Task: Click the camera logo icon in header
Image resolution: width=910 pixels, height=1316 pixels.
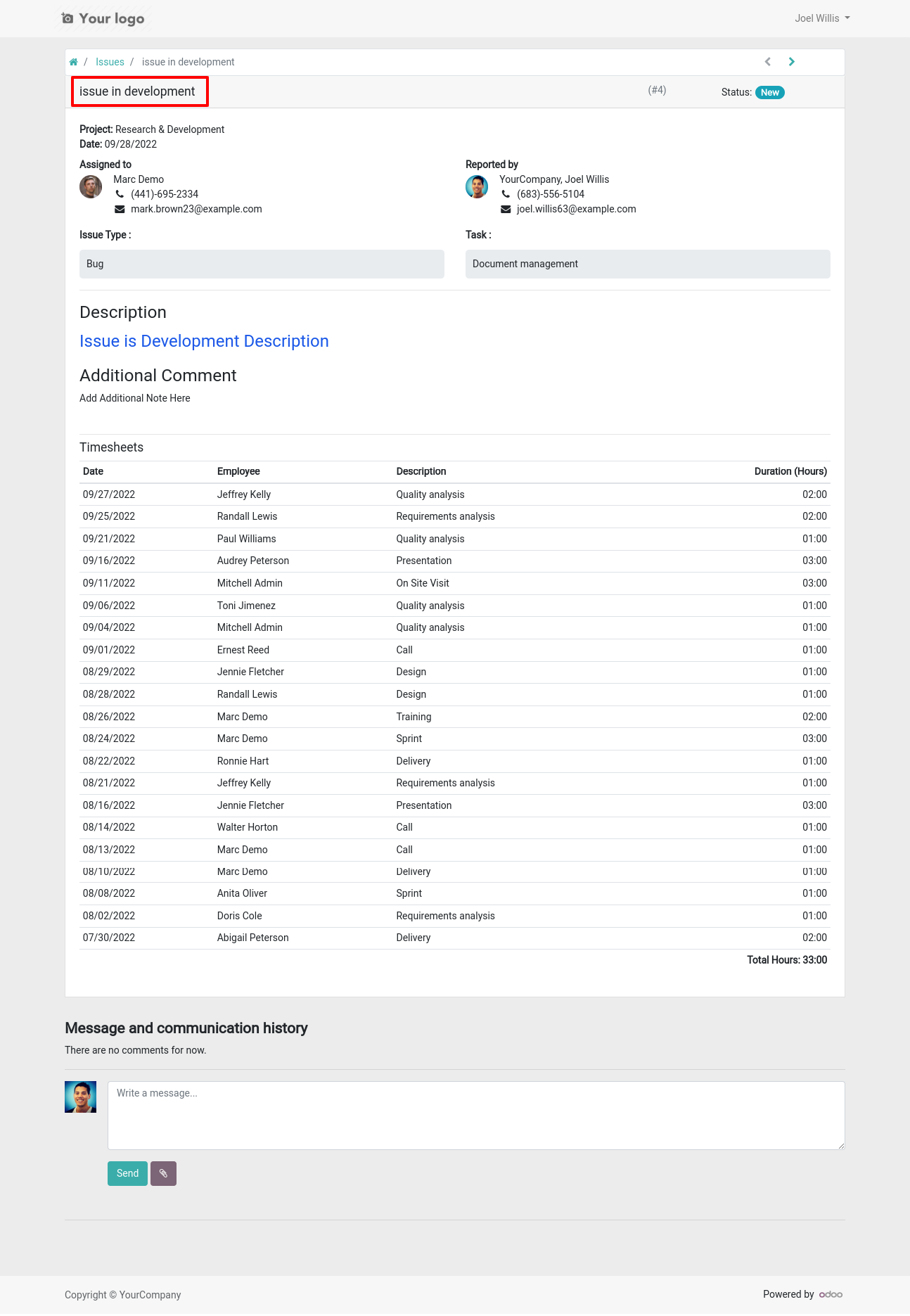Action: click(68, 18)
